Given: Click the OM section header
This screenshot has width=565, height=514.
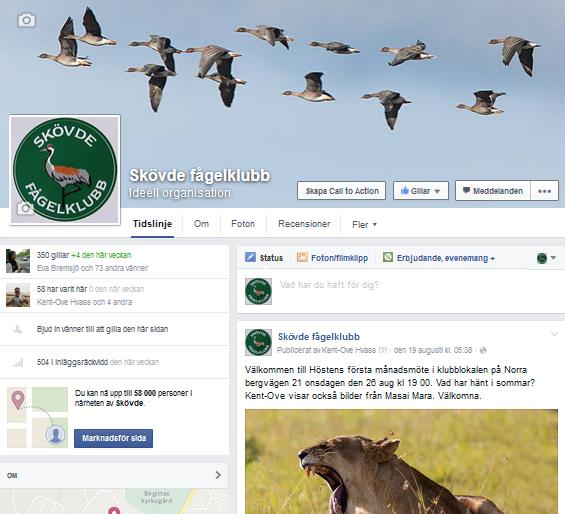Looking at the screenshot, I should tap(114, 475).
